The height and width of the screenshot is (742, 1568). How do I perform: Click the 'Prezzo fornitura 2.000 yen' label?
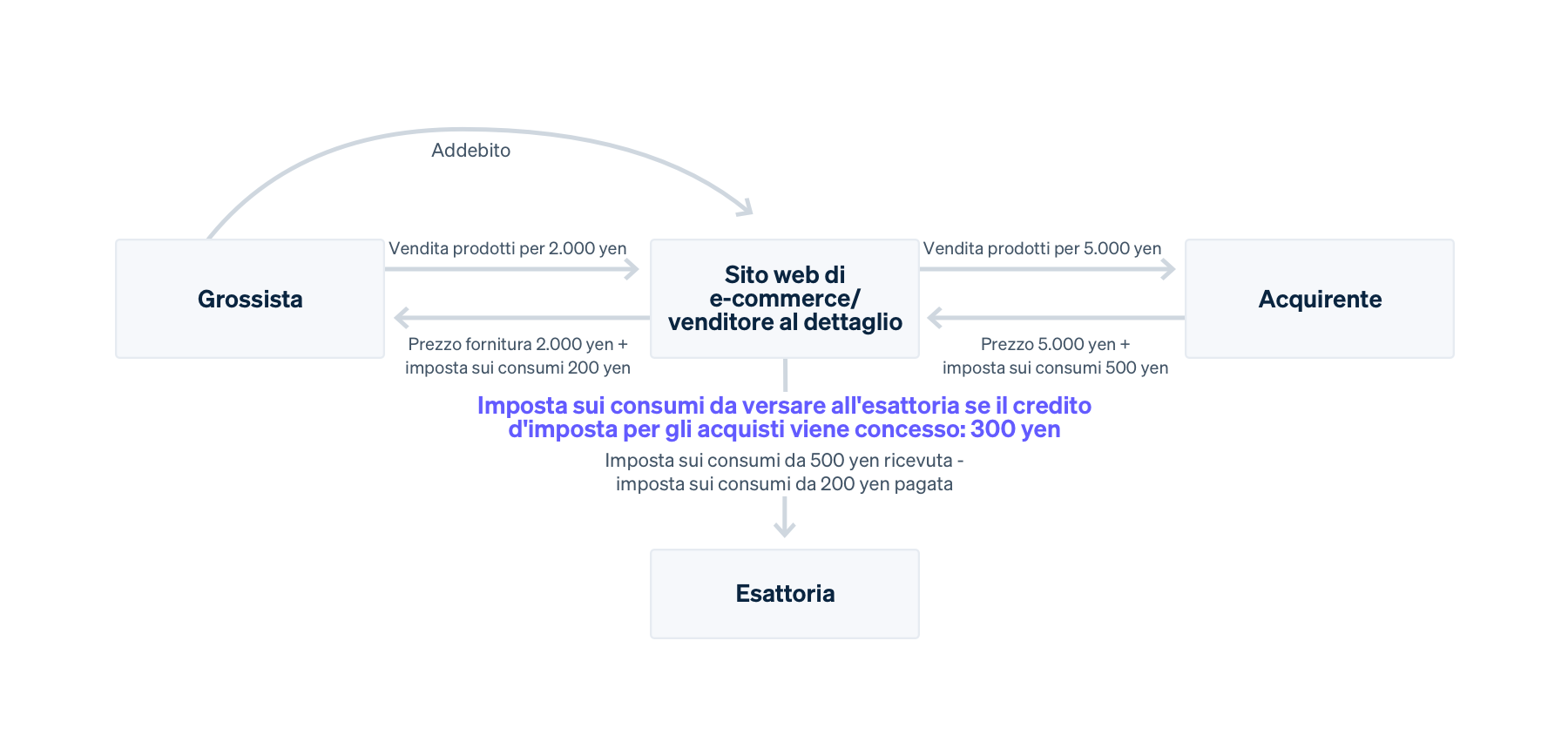point(517,344)
